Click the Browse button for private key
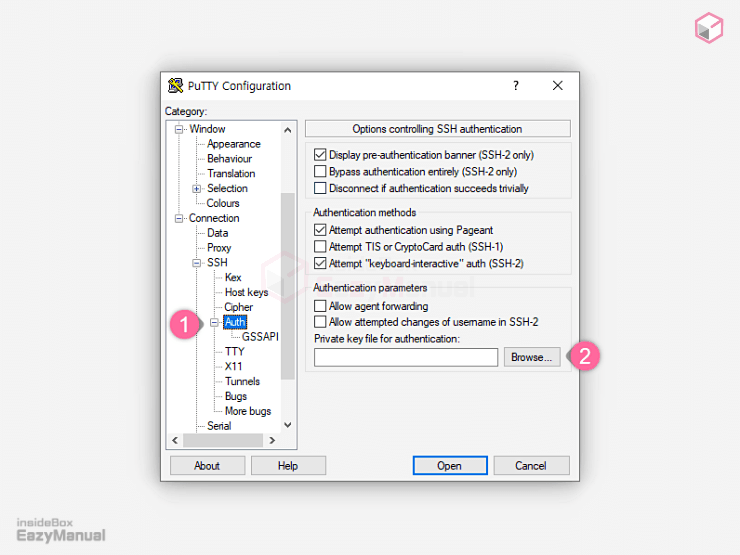Screen dimensions: 740x555 (x=532, y=357)
